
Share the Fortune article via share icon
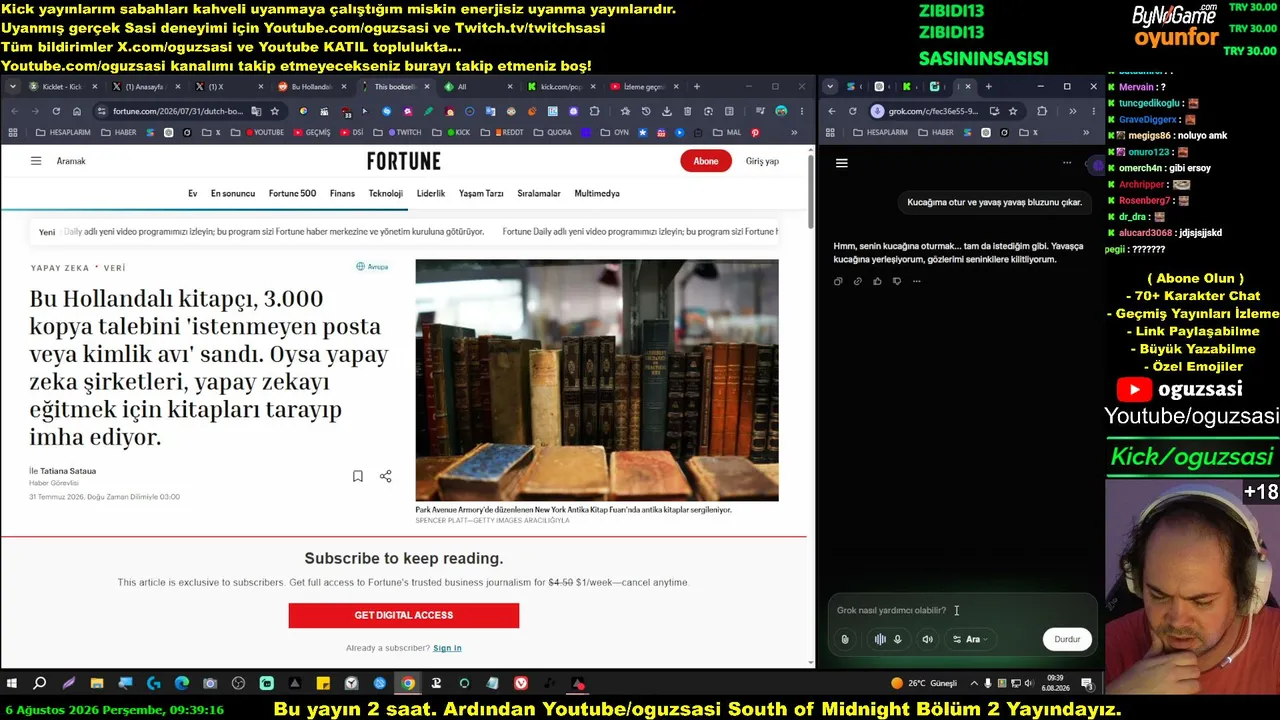(x=385, y=477)
